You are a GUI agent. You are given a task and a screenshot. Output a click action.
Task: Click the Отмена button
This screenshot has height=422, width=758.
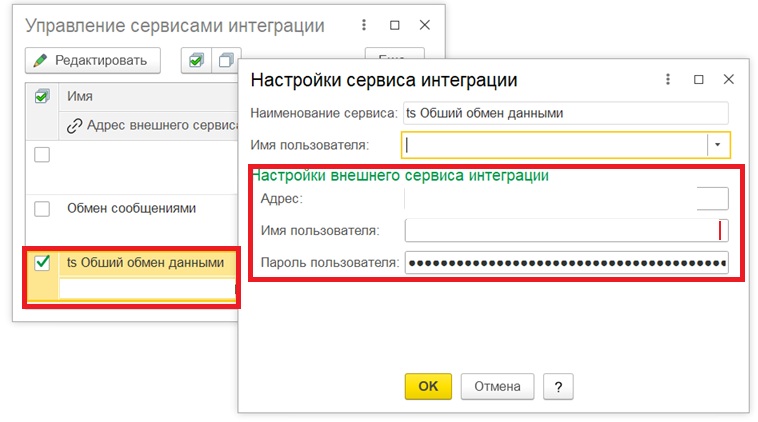click(x=497, y=386)
